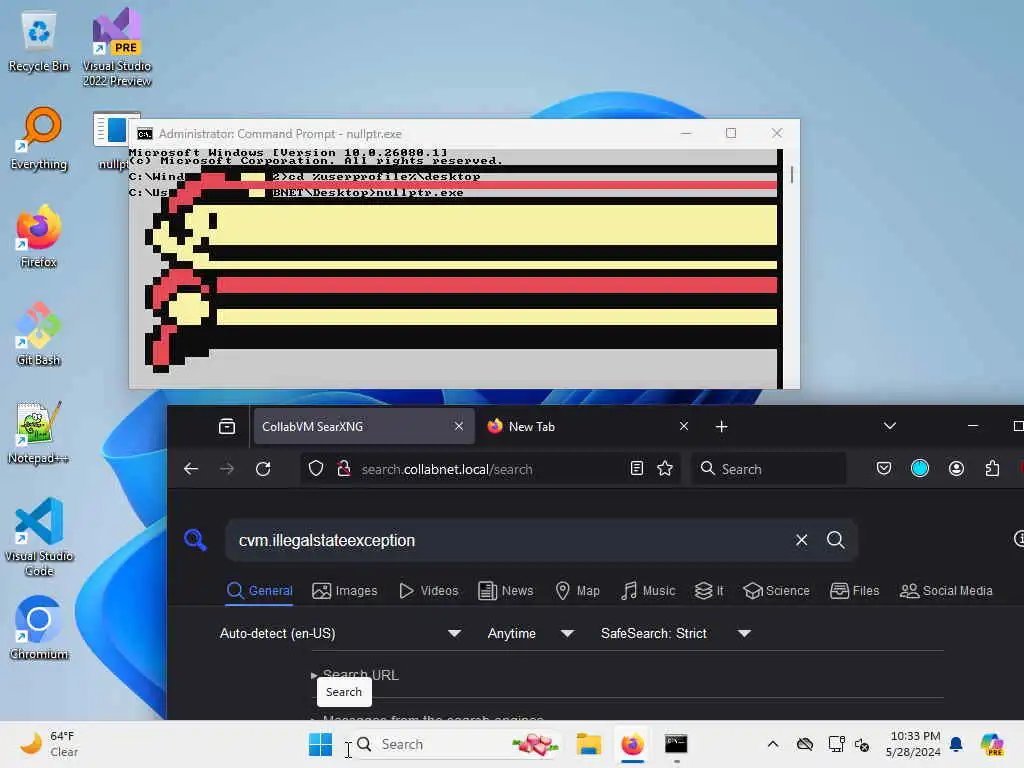The width and height of the screenshot is (1024, 768).
Task: Select the Files search category
Action: [x=854, y=590]
